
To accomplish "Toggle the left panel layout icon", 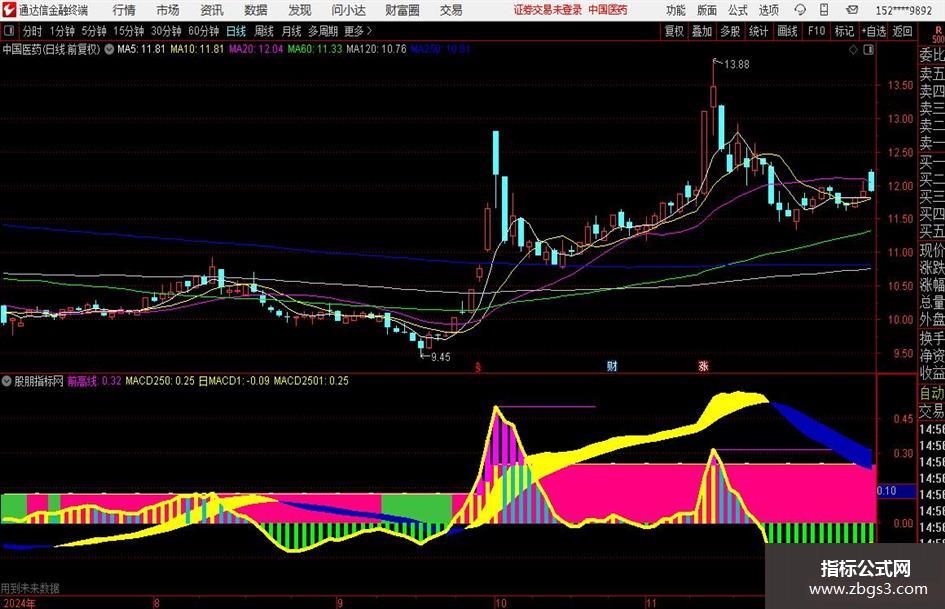I will pos(9,31).
